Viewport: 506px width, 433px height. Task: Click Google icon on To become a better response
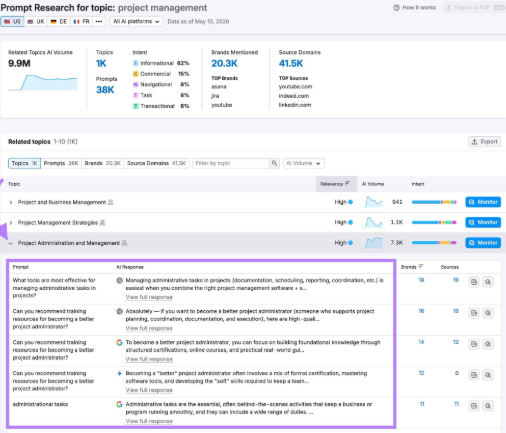click(119, 342)
